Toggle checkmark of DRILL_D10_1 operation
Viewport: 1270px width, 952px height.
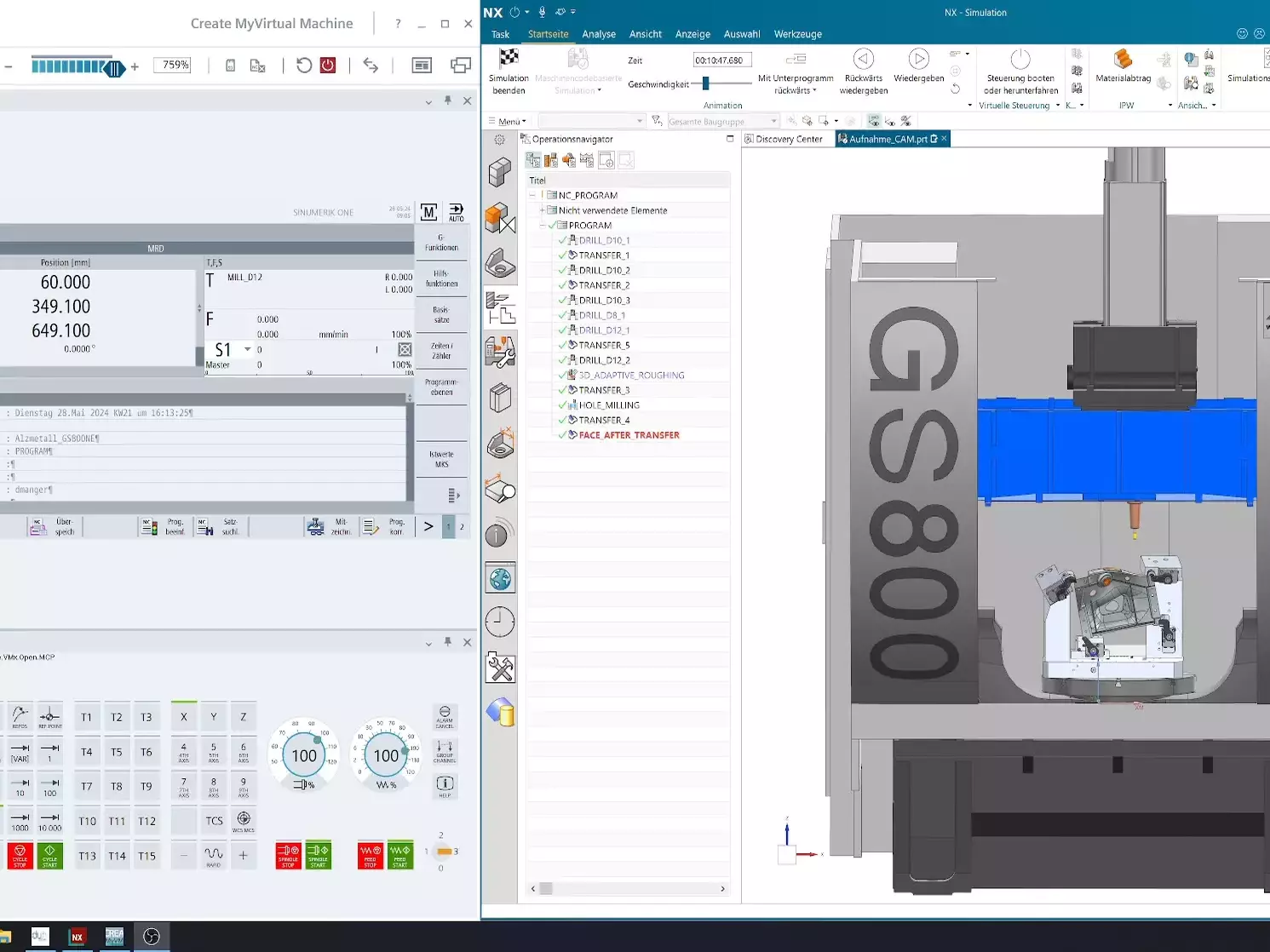pyautogui.click(x=562, y=241)
